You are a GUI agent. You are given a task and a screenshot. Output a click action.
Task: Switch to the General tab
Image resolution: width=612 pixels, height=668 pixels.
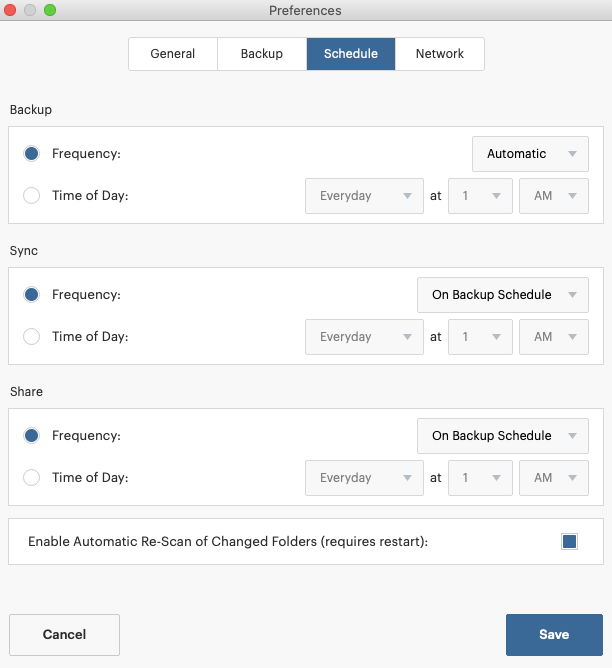pos(173,54)
